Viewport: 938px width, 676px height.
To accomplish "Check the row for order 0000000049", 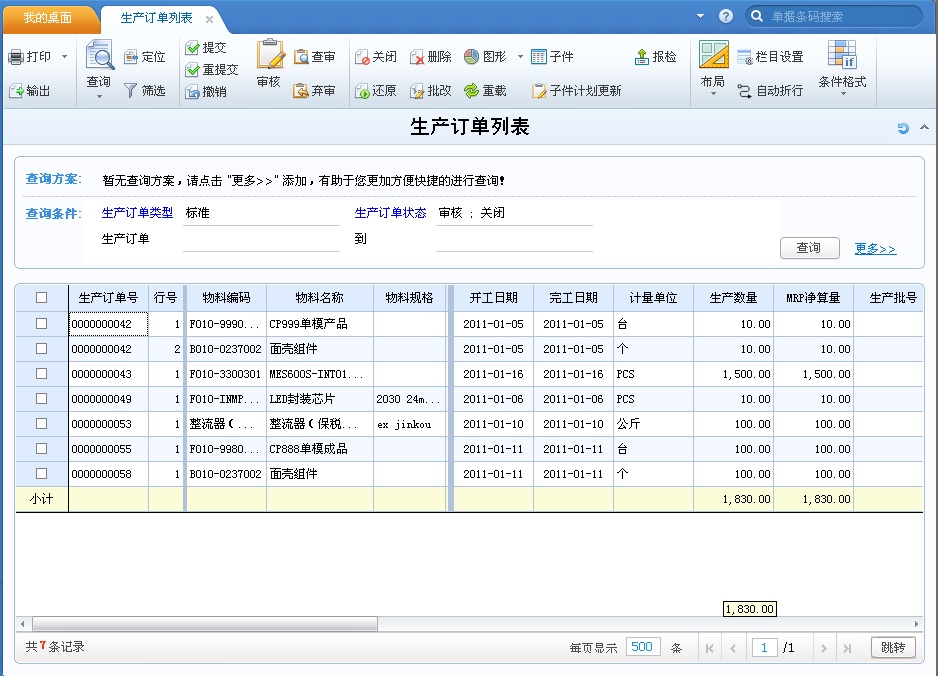I will (x=41, y=398).
